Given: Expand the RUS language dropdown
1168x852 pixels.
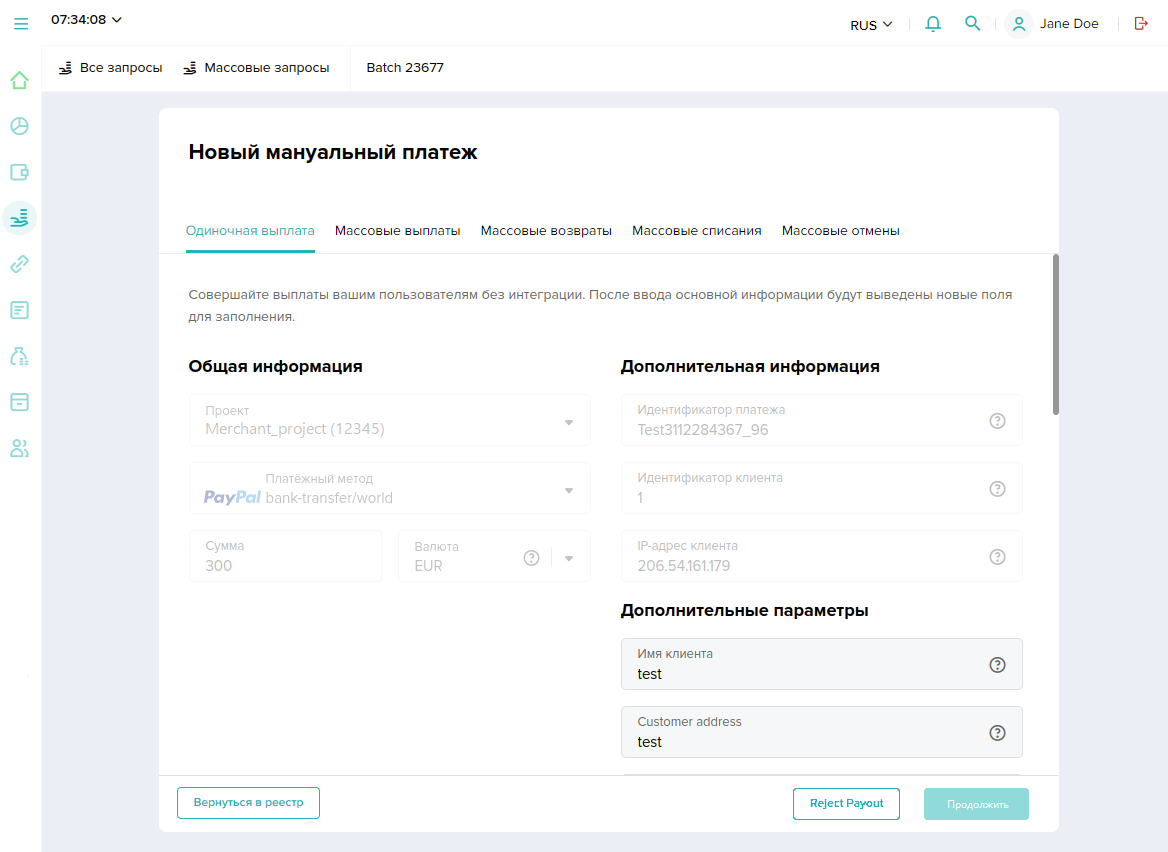Looking at the screenshot, I should point(871,25).
